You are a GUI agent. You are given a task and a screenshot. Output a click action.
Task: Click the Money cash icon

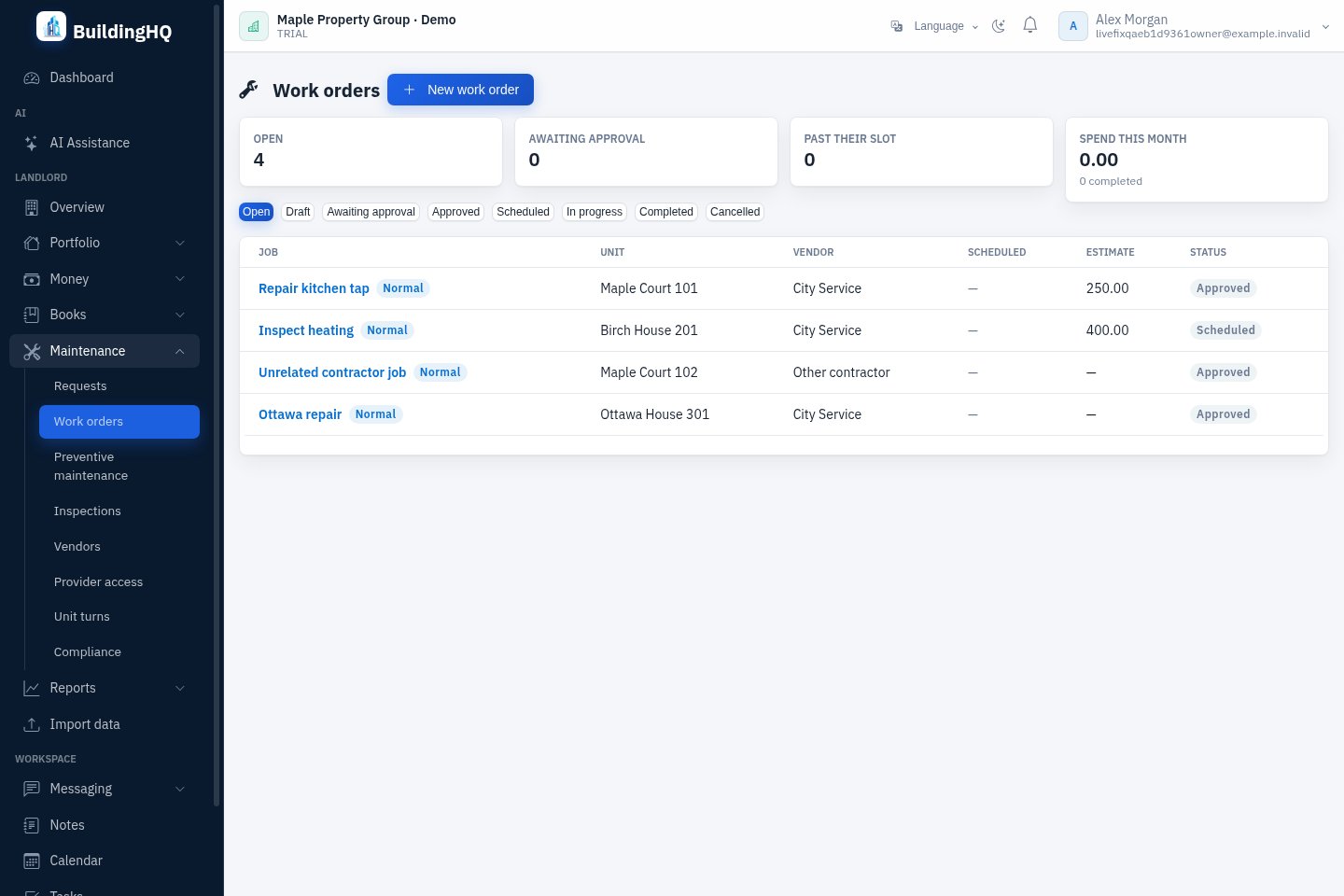(32, 279)
